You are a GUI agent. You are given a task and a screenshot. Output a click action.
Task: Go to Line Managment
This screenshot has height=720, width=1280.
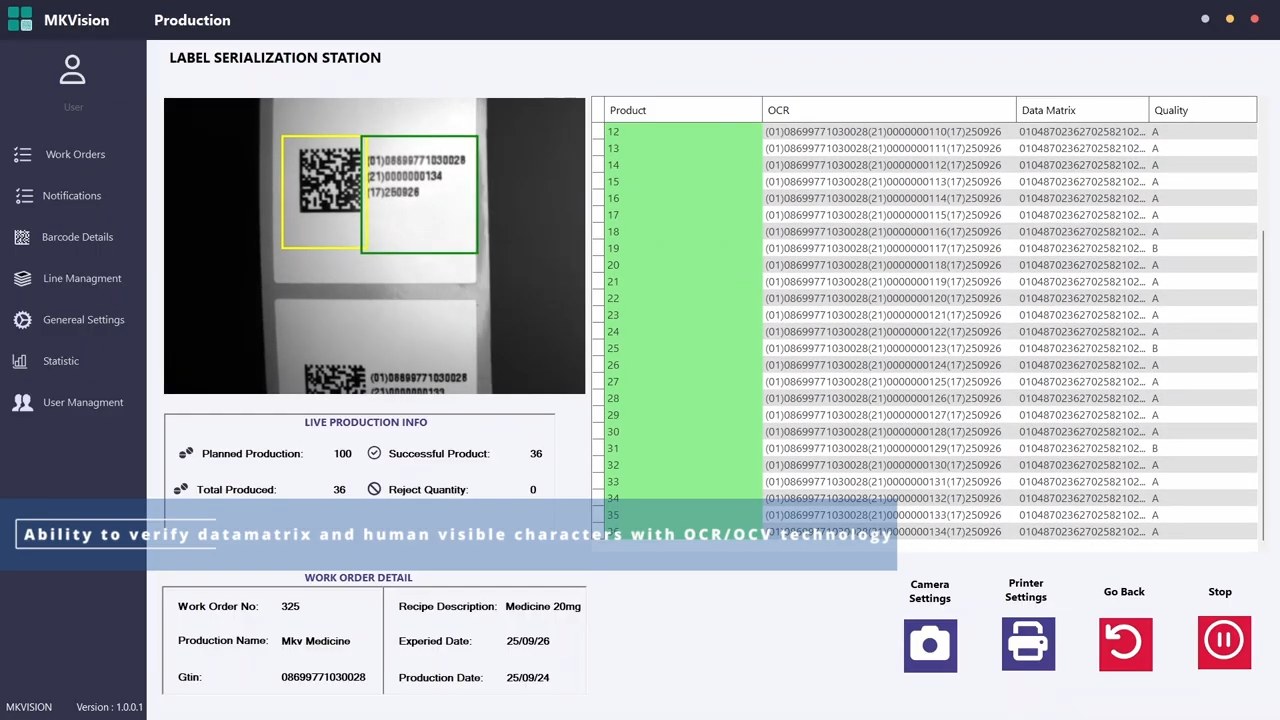point(82,278)
